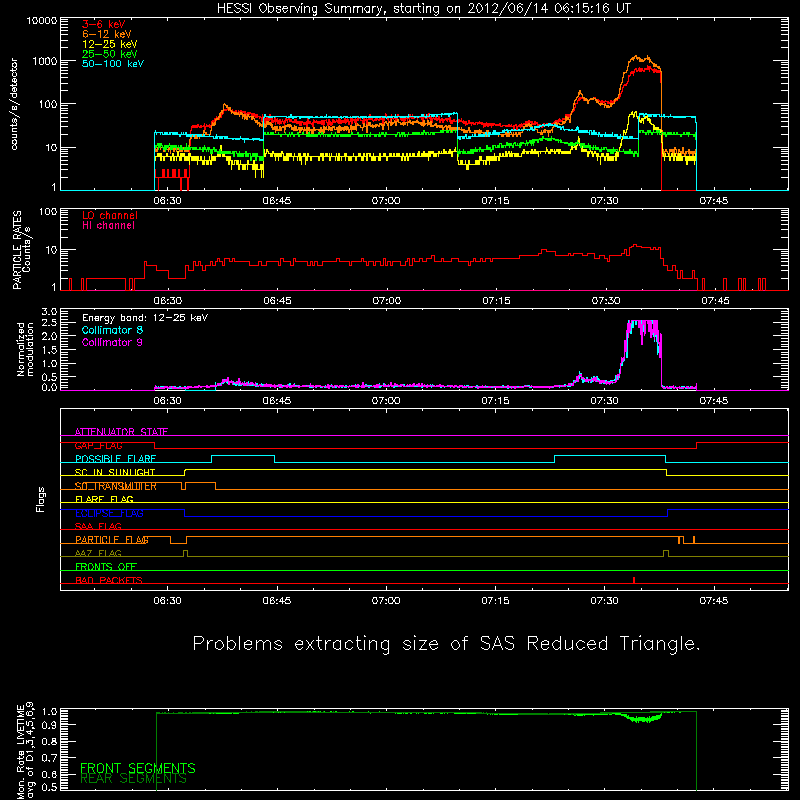Select the PARTICLE_FLAG label
800x800 pixels.
point(112,540)
